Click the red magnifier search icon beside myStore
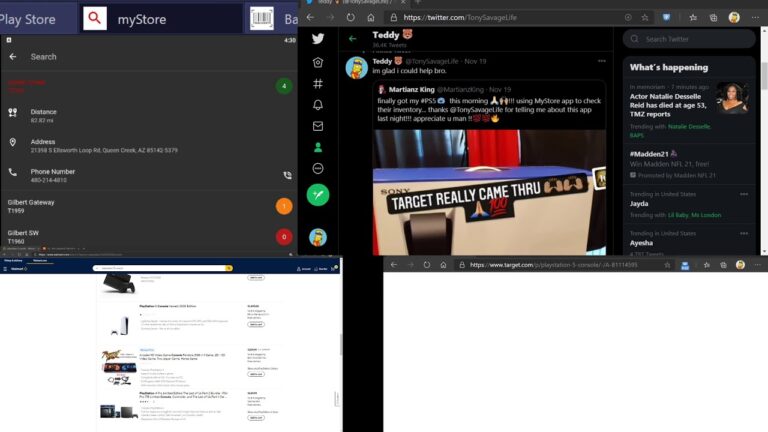The width and height of the screenshot is (768, 432). coord(95,19)
